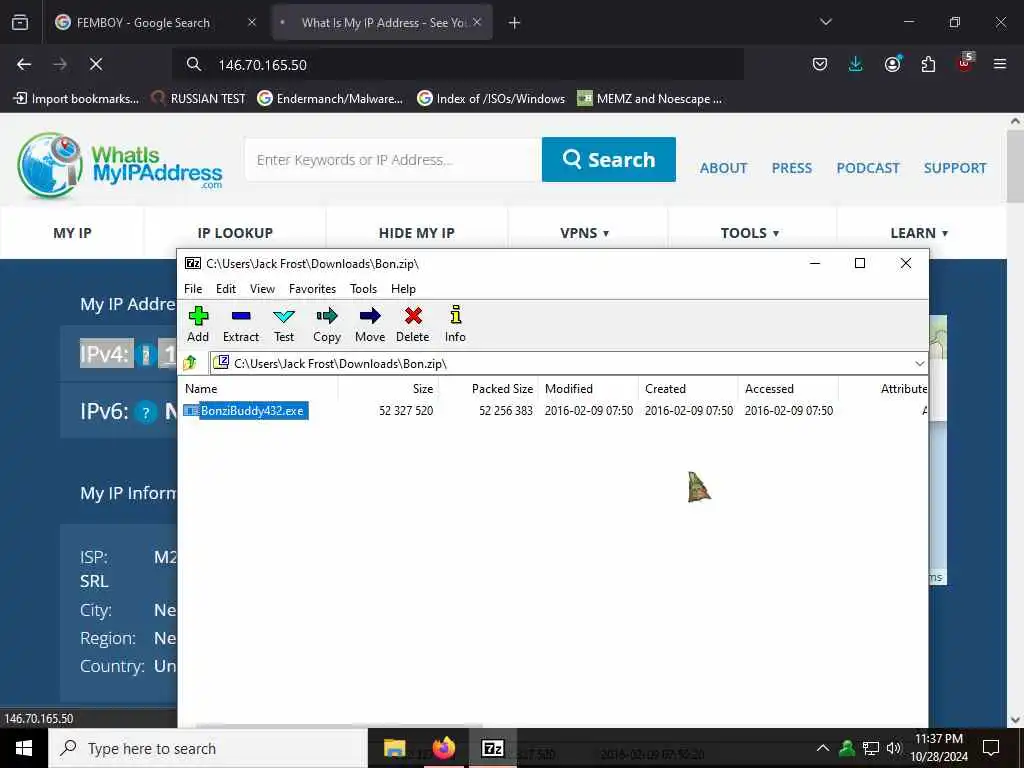1024x768 pixels.
Task: Click the WhatIsMyIPAddress logo
Action: click(120, 165)
